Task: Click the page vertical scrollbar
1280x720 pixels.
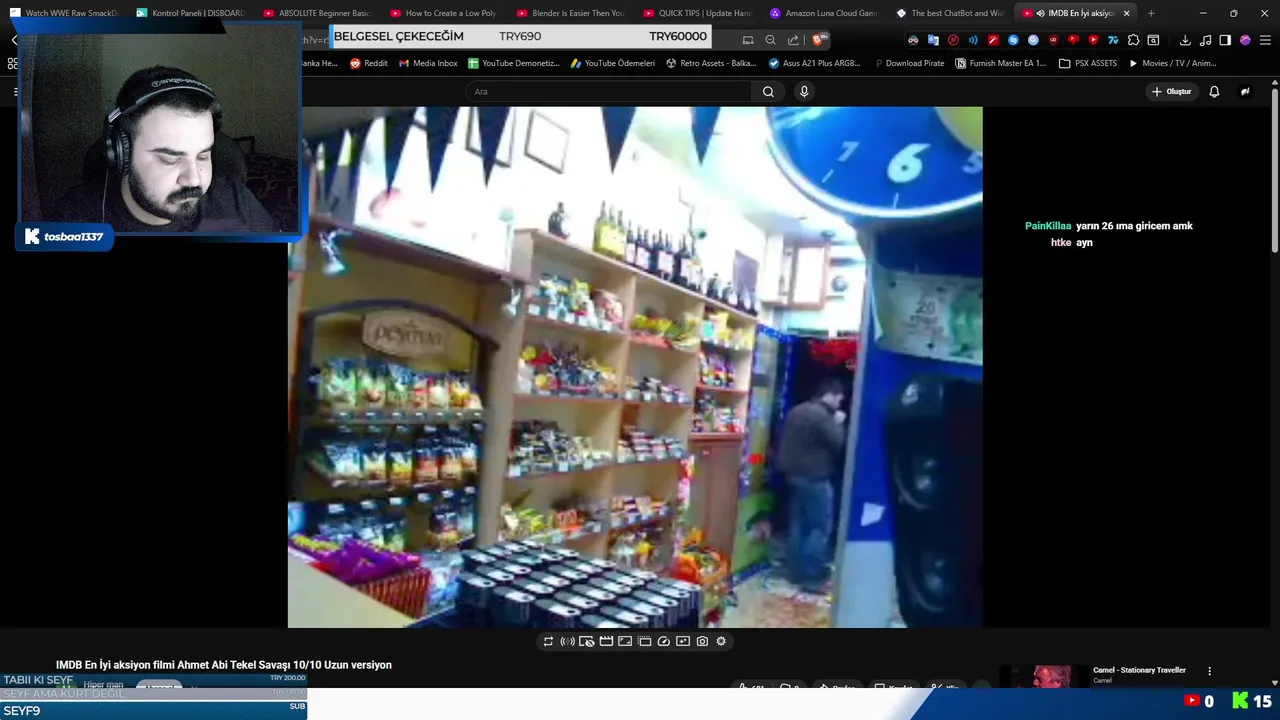Action: click(1274, 170)
